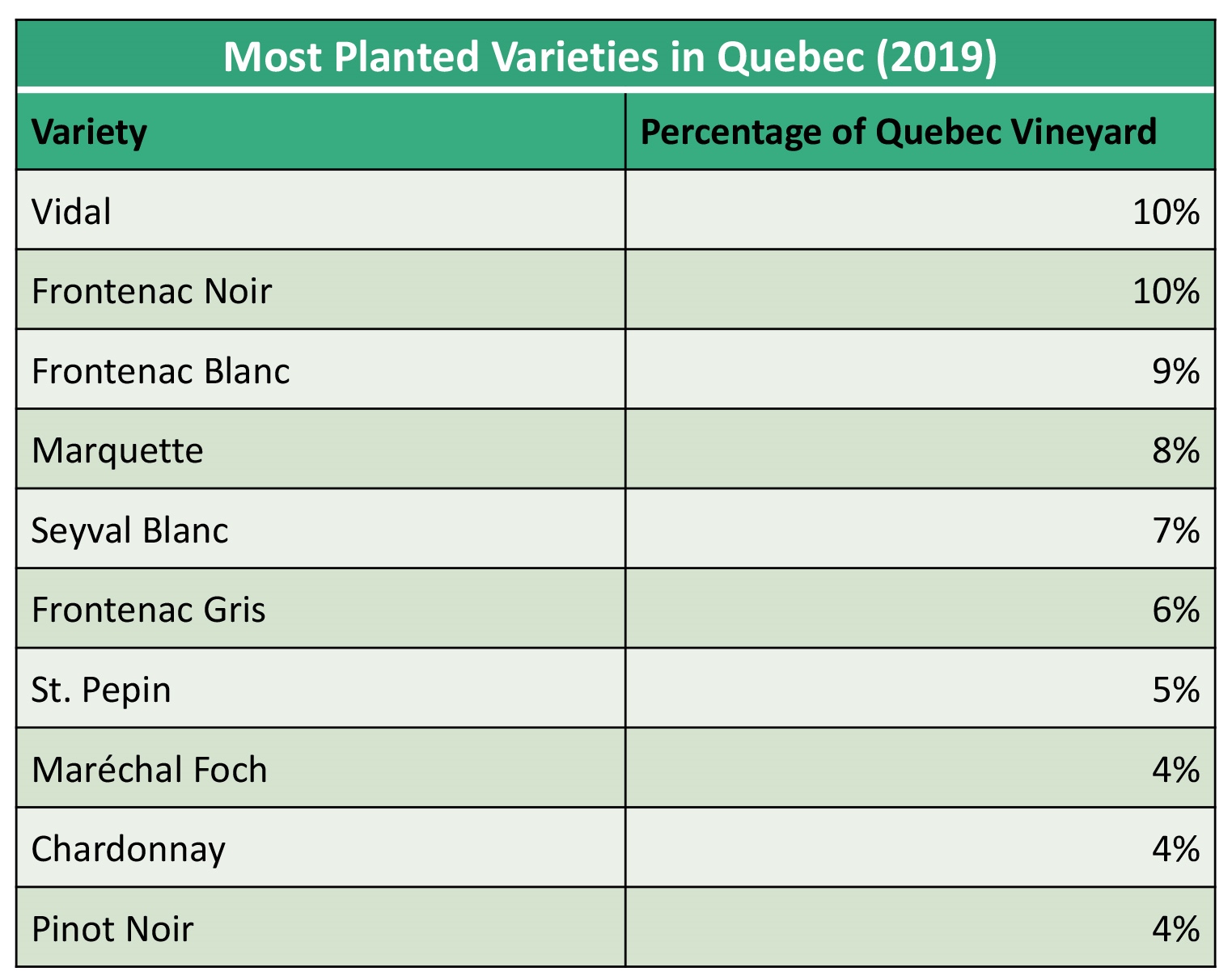Click the Pinot Noir cell
The width and height of the screenshot is (1232, 980).
click(x=112, y=928)
